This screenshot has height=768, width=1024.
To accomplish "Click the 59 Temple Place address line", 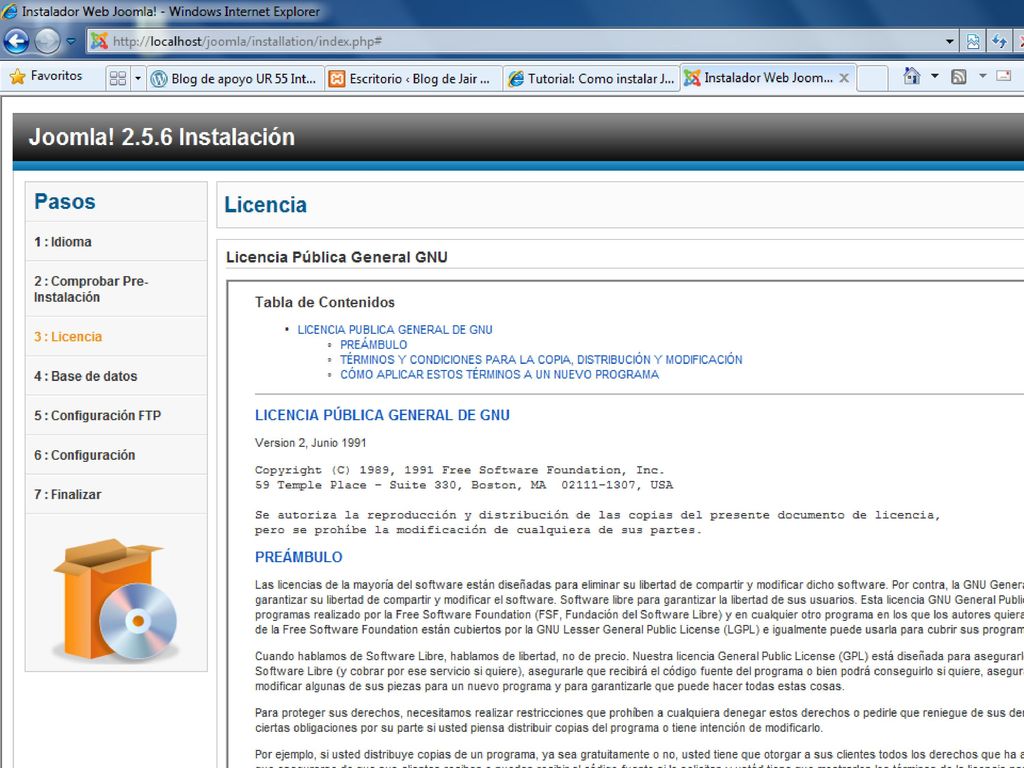I will (x=464, y=485).
